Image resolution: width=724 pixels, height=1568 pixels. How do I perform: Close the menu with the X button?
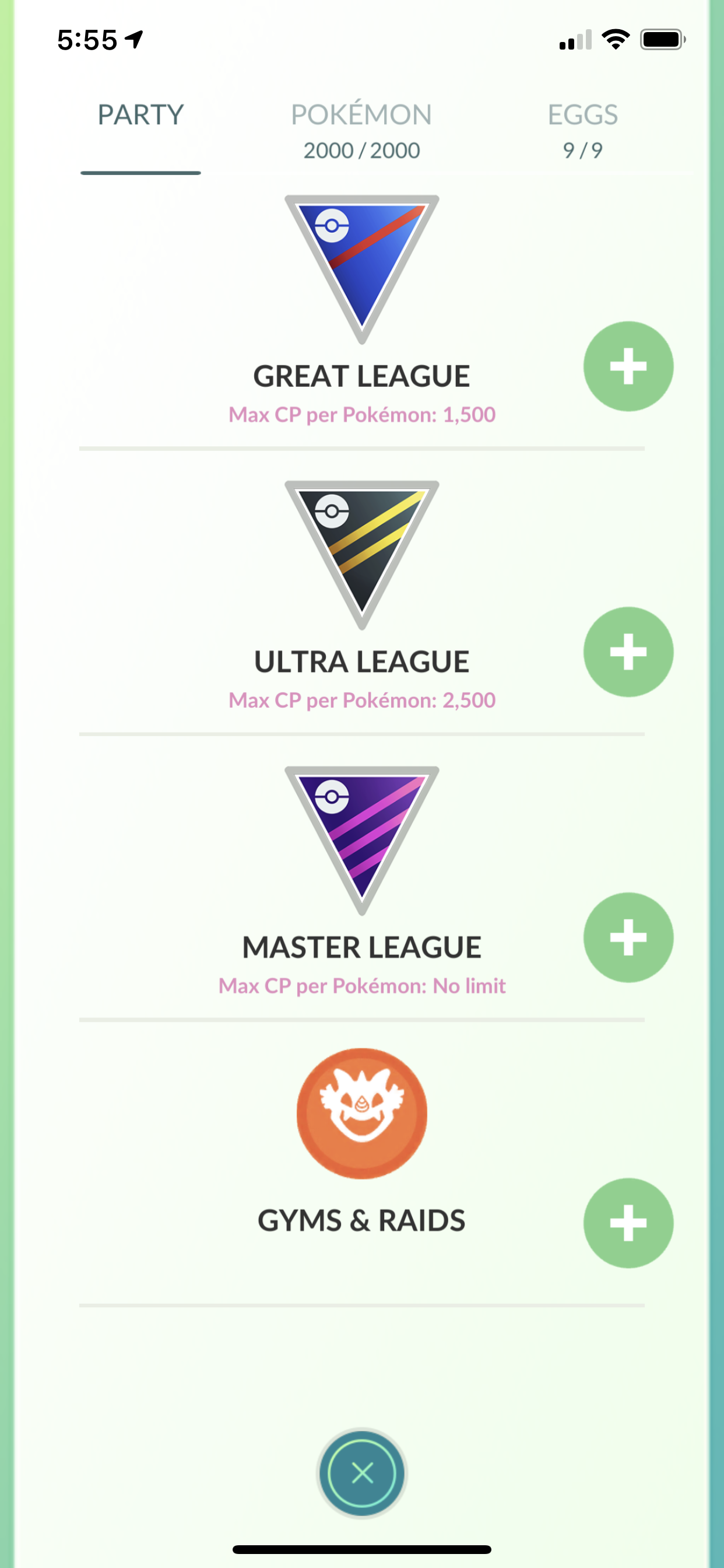pos(362,1473)
